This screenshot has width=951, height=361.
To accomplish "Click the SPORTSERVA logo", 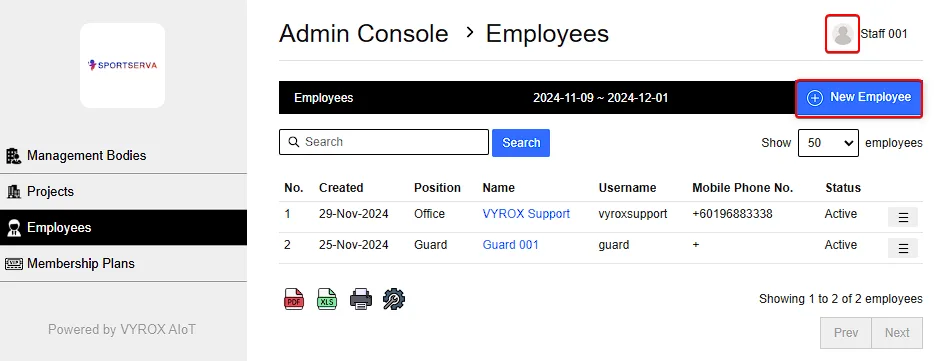I will (123, 66).
